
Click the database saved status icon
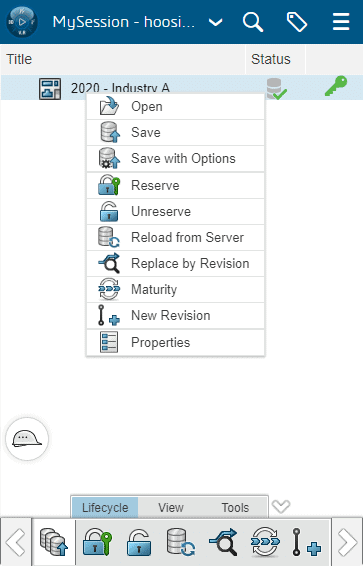coord(276,88)
